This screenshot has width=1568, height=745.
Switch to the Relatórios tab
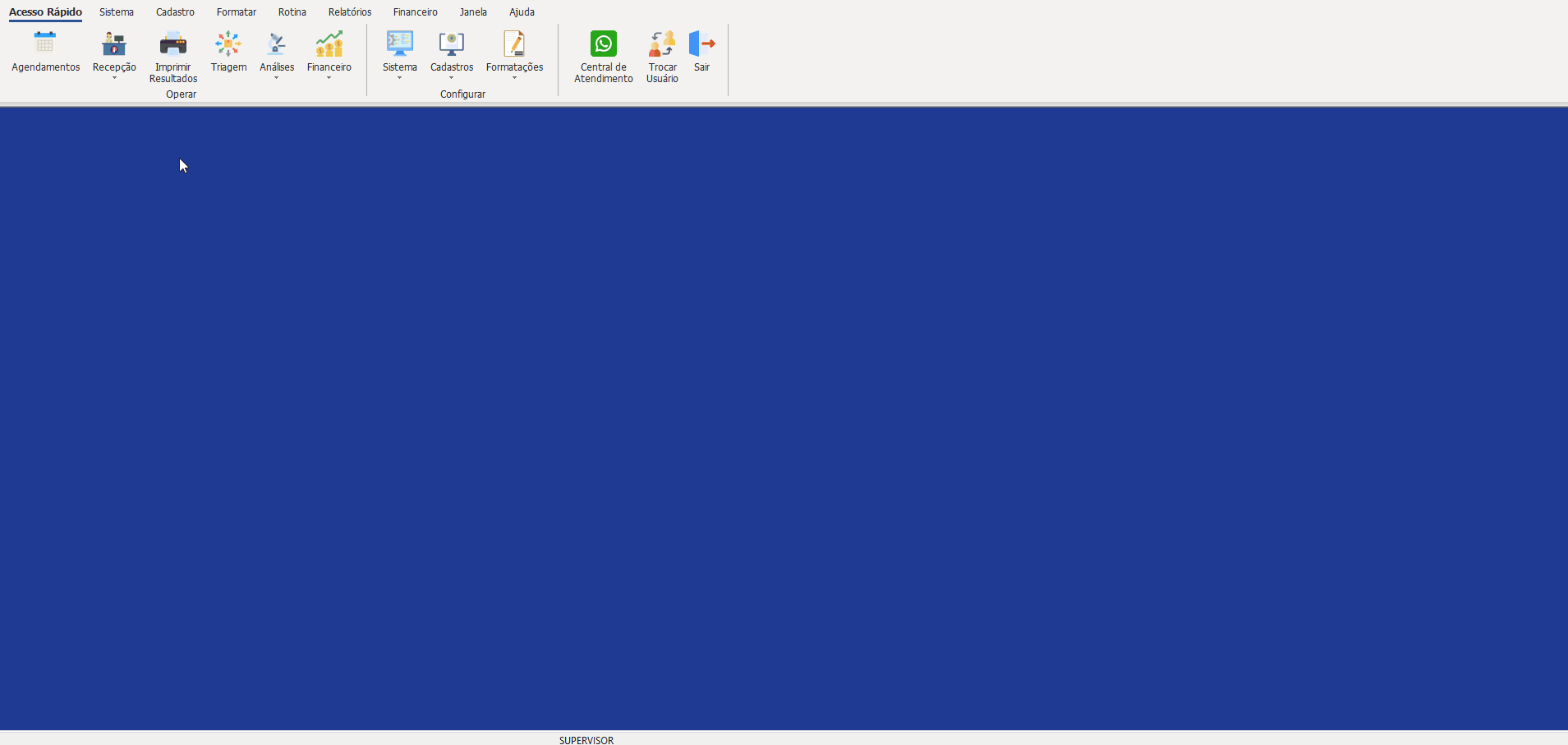tap(350, 12)
